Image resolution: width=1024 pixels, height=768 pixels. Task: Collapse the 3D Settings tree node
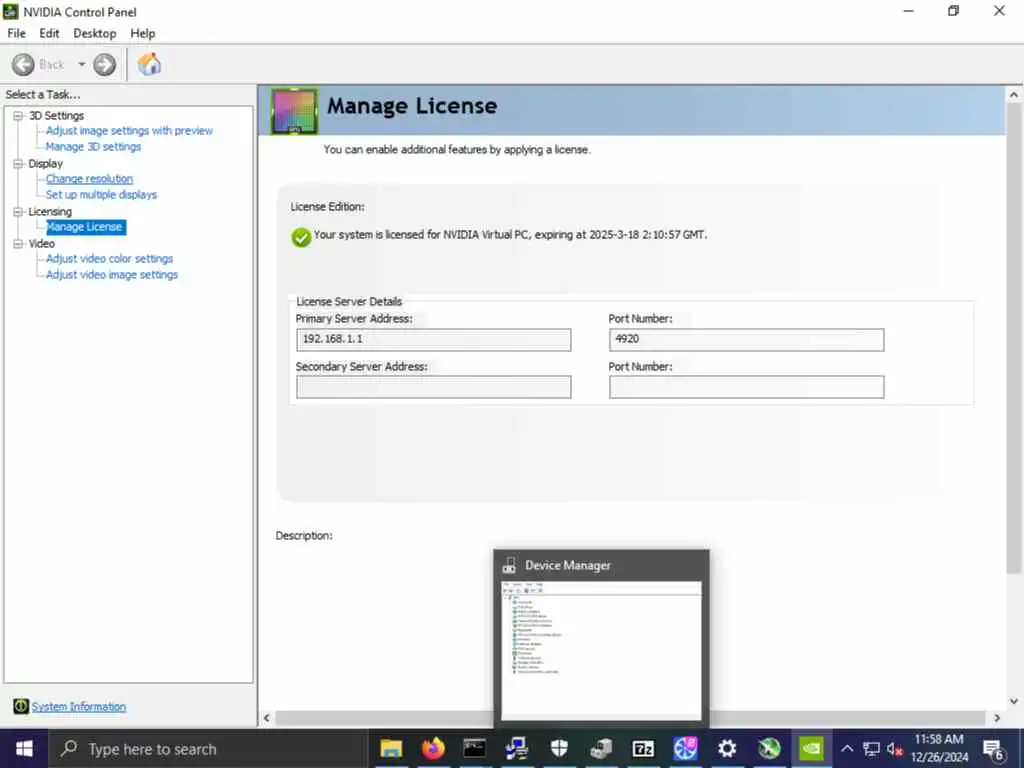click(x=18, y=116)
